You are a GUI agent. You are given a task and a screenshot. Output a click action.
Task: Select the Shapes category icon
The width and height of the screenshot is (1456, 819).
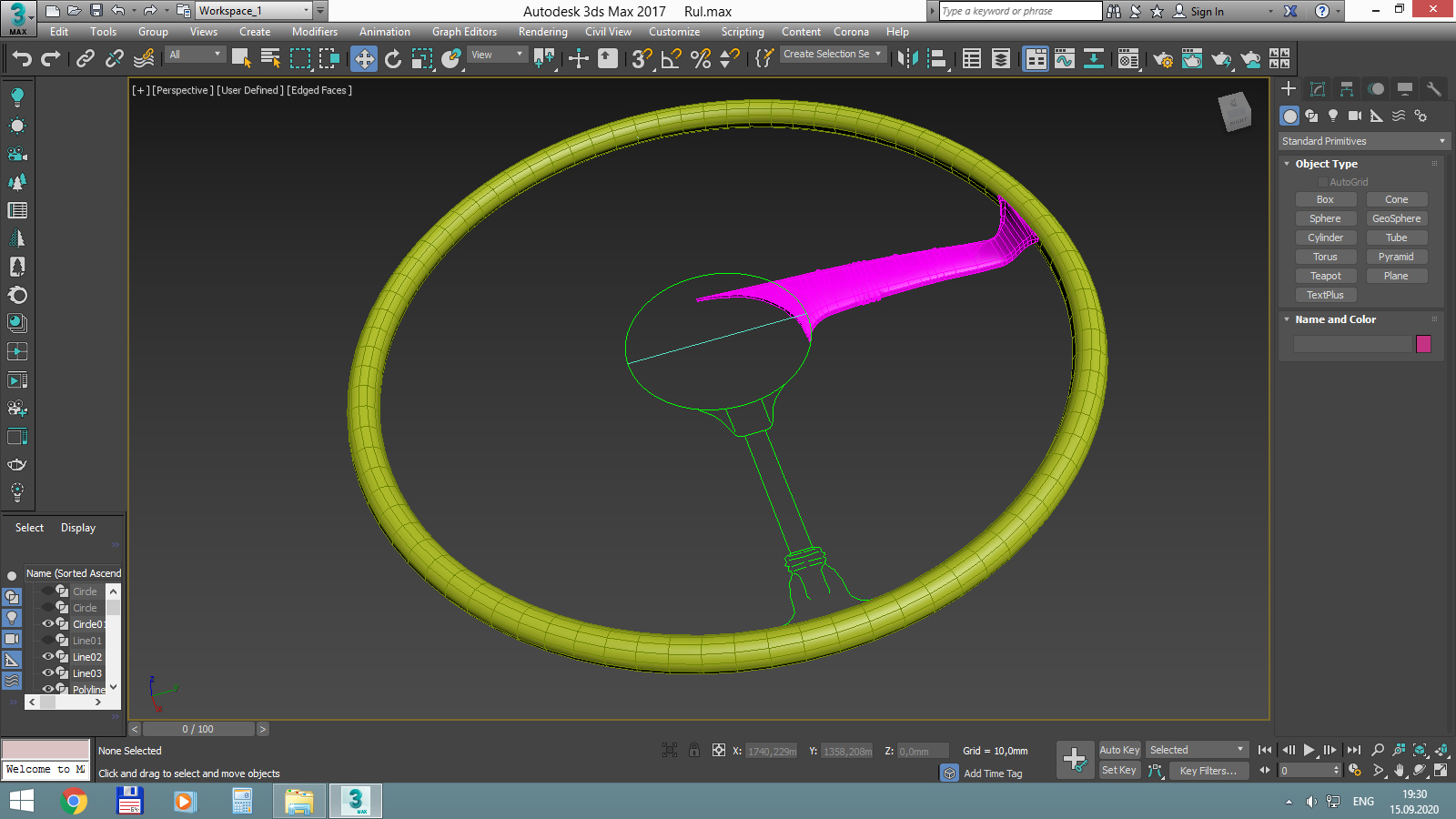pyautogui.click(x=1311, y=116)
